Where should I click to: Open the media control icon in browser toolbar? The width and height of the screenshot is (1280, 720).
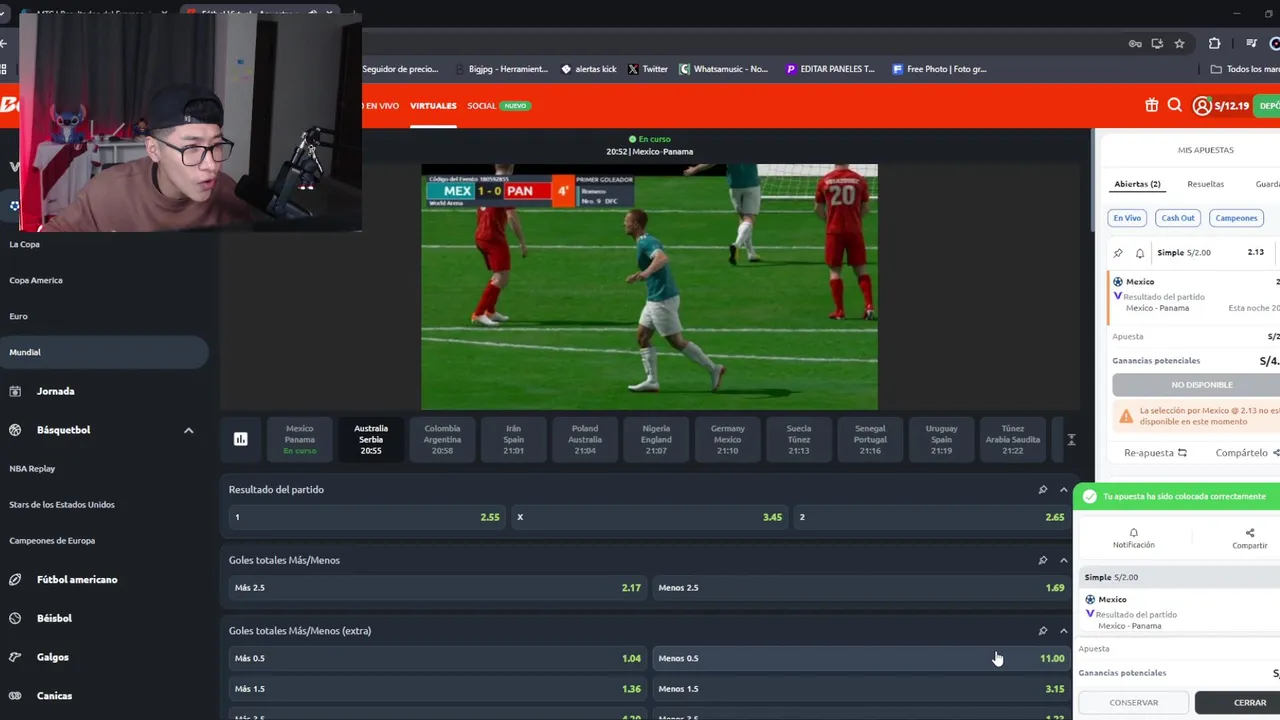pos(1252,43)
